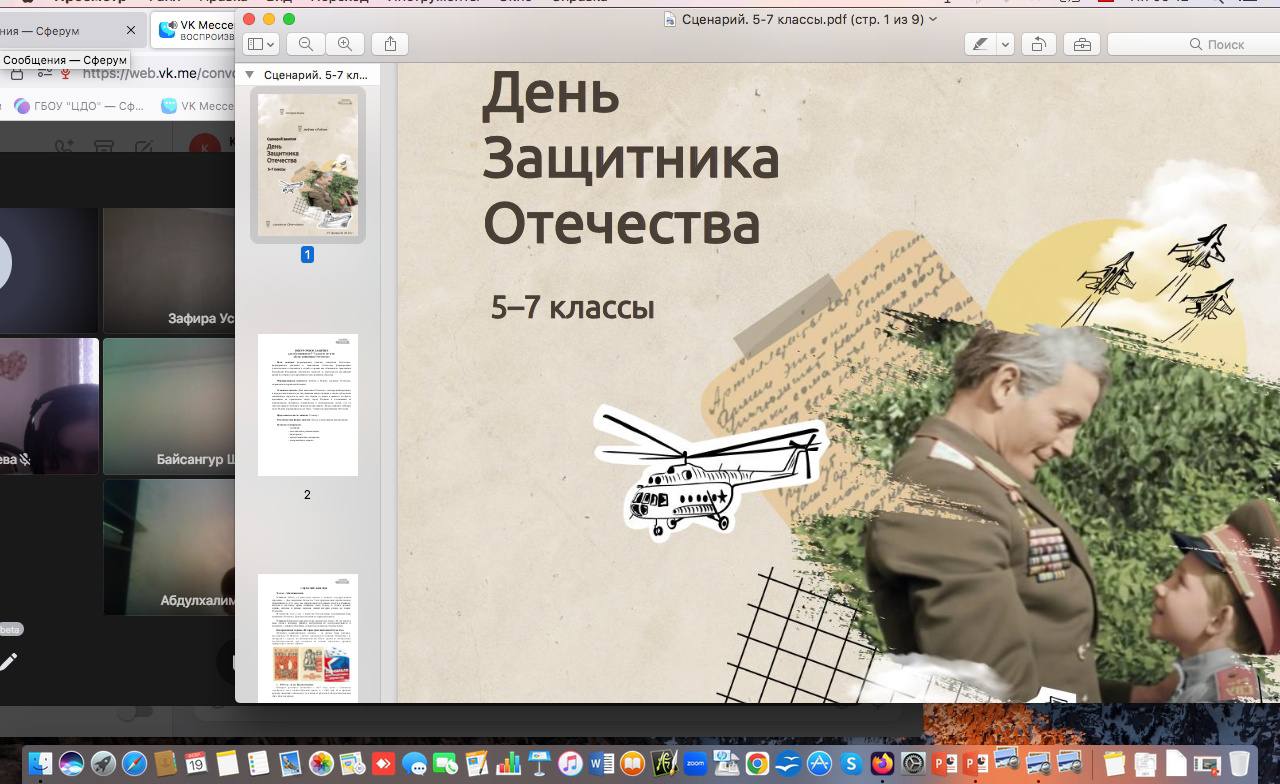The image size is (1280, 784).
Task: Open the document title dropdown chevron
Action: coord(933,19)
